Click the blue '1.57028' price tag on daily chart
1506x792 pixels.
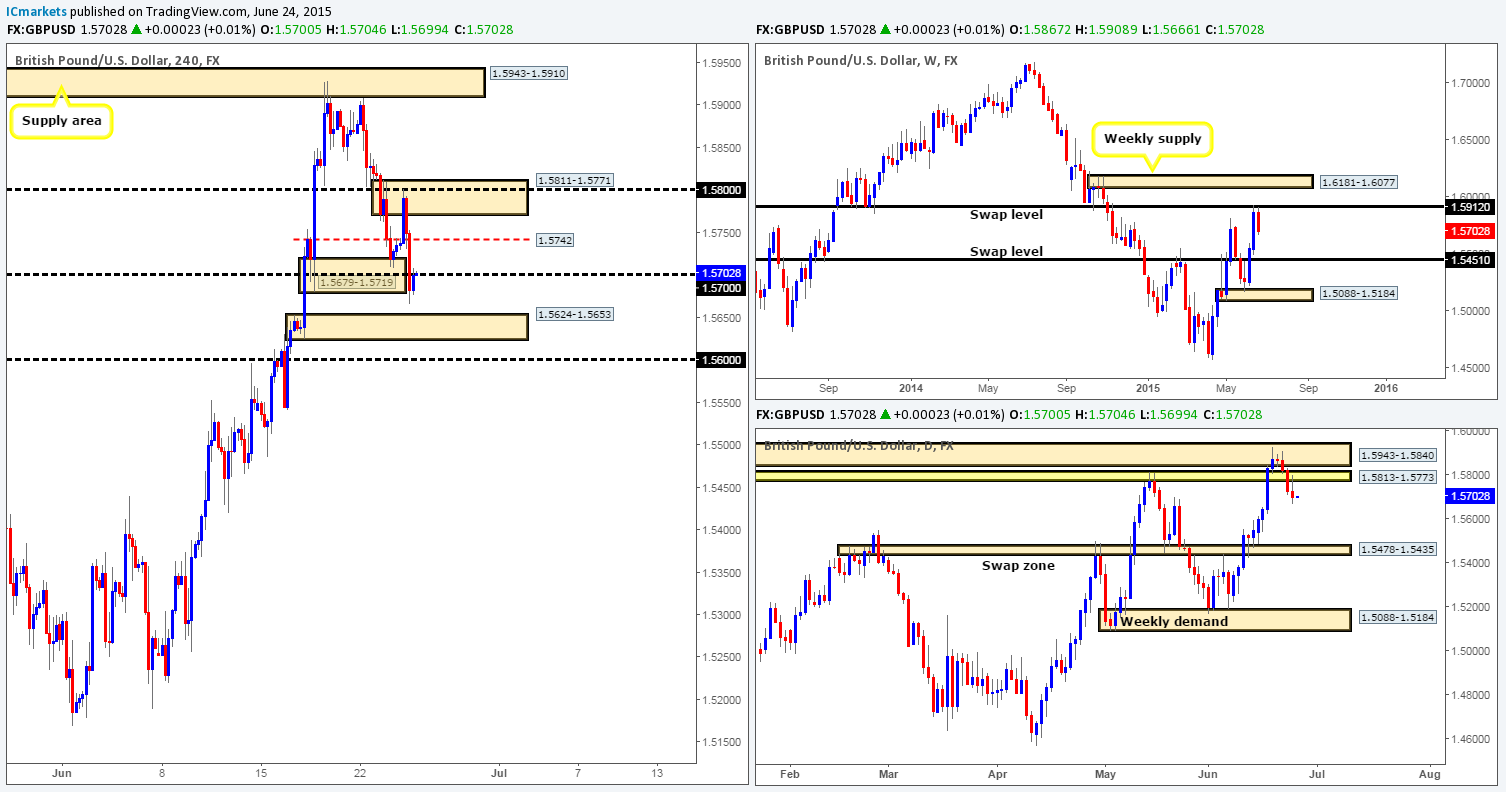click(1469, 495)
